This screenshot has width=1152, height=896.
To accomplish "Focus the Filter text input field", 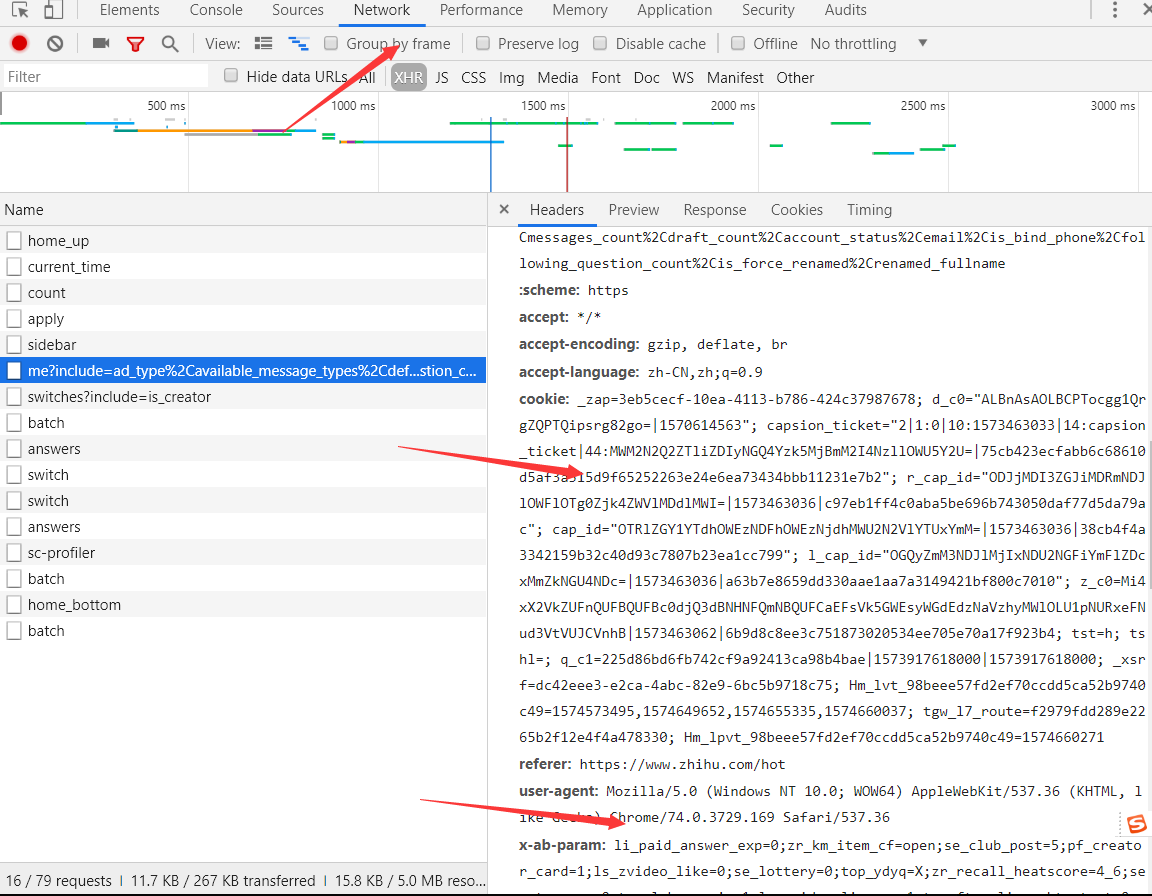I will tap(105, 76).
